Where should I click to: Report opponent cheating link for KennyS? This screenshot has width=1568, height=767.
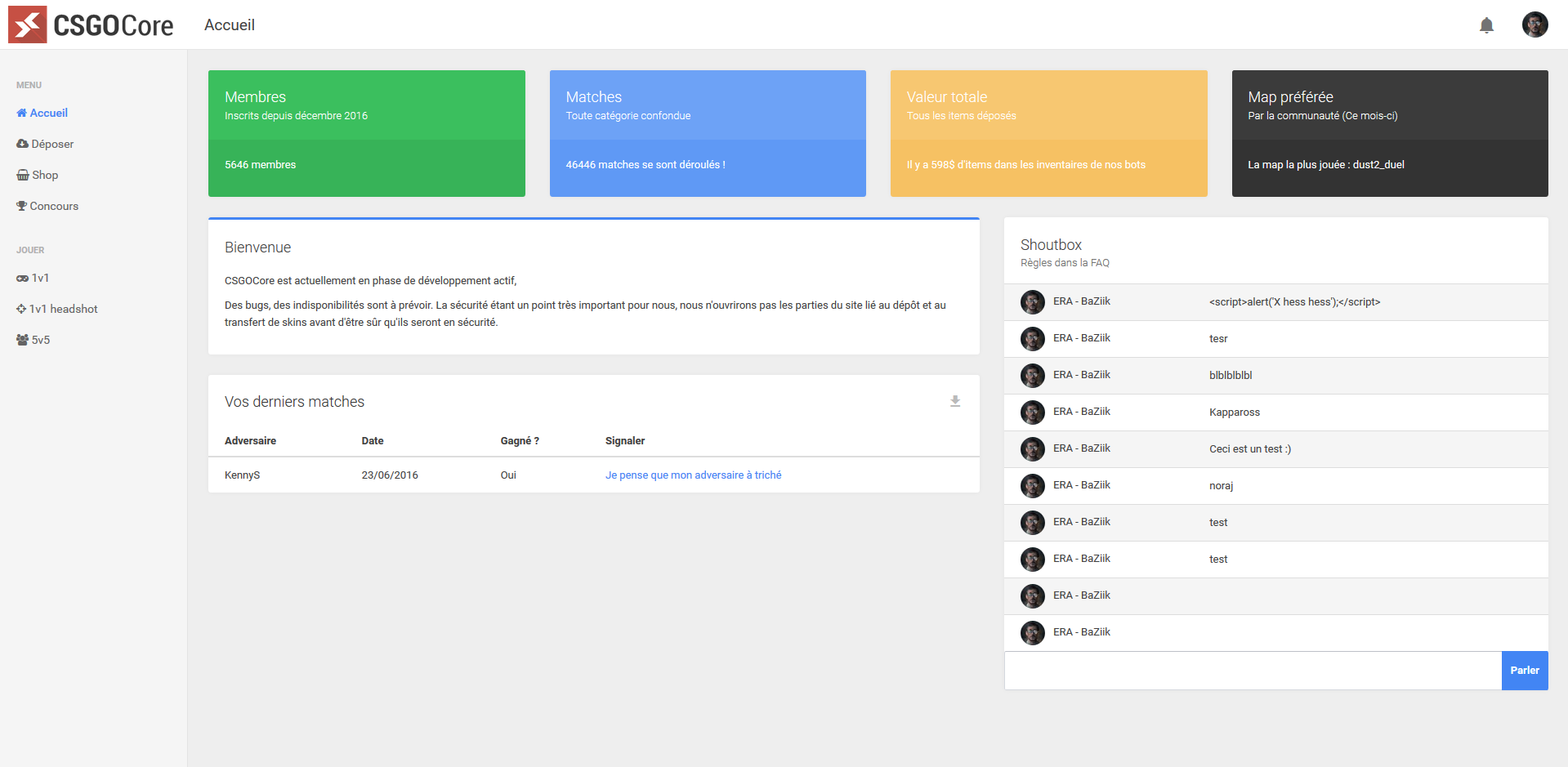point(693,475)
